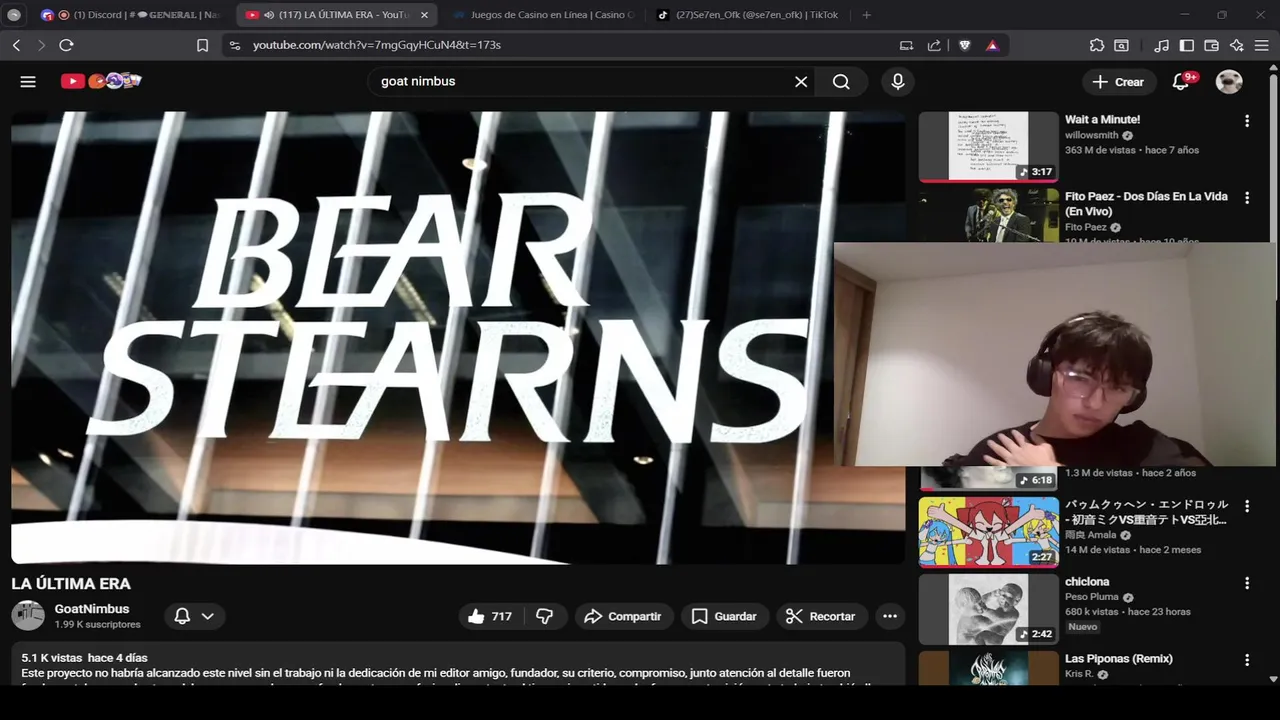Open options for Wait a Minute! video
The height and width of the screenshot is (720, 1280).
[x=1247, y=121]
